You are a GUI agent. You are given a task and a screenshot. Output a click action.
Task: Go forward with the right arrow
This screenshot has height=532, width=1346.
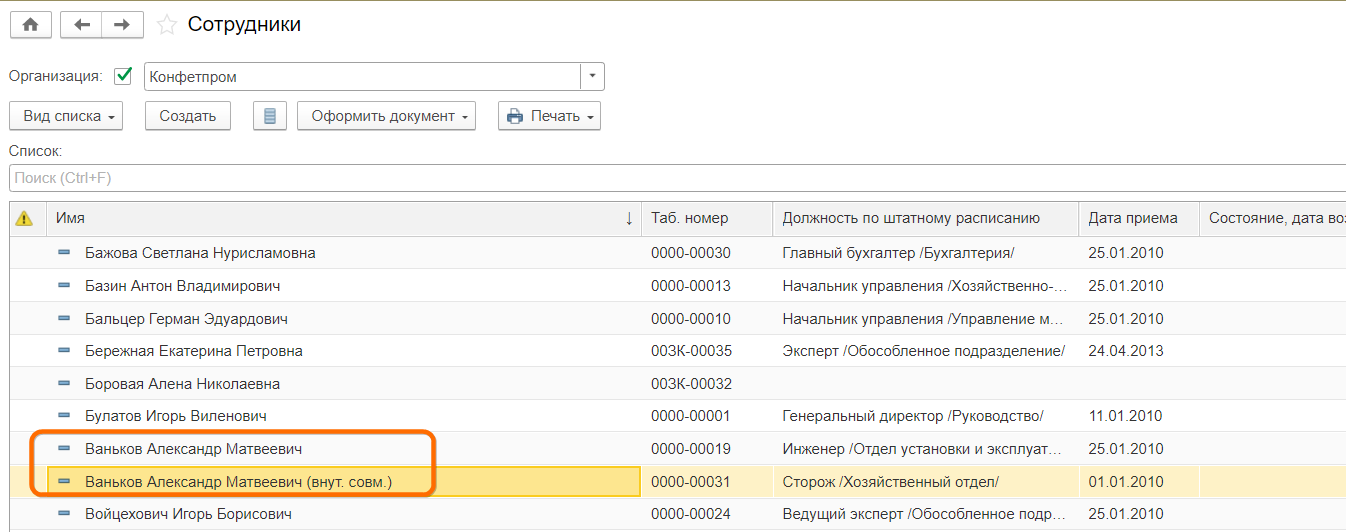pyautogui.click(x=122, y=25)
